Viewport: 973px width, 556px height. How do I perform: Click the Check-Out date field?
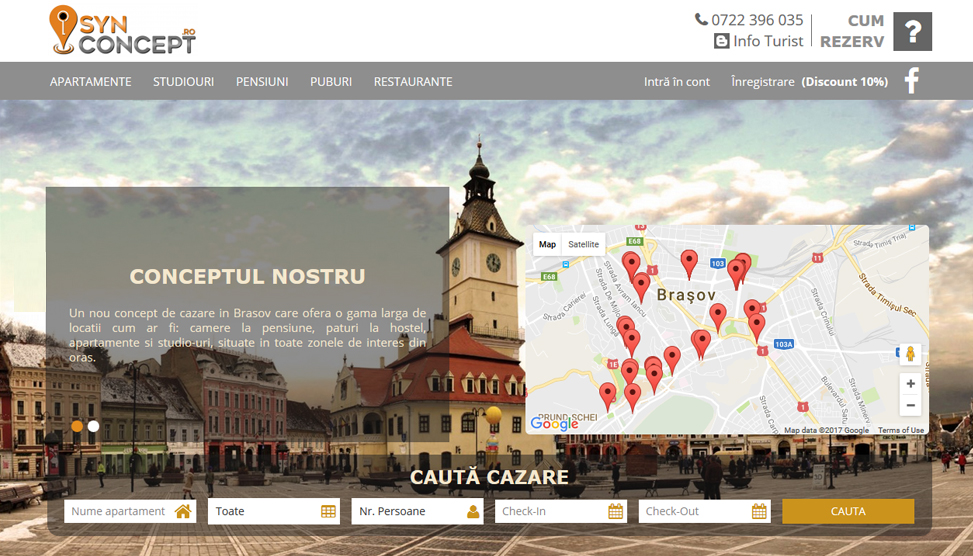tap(704, 511)
